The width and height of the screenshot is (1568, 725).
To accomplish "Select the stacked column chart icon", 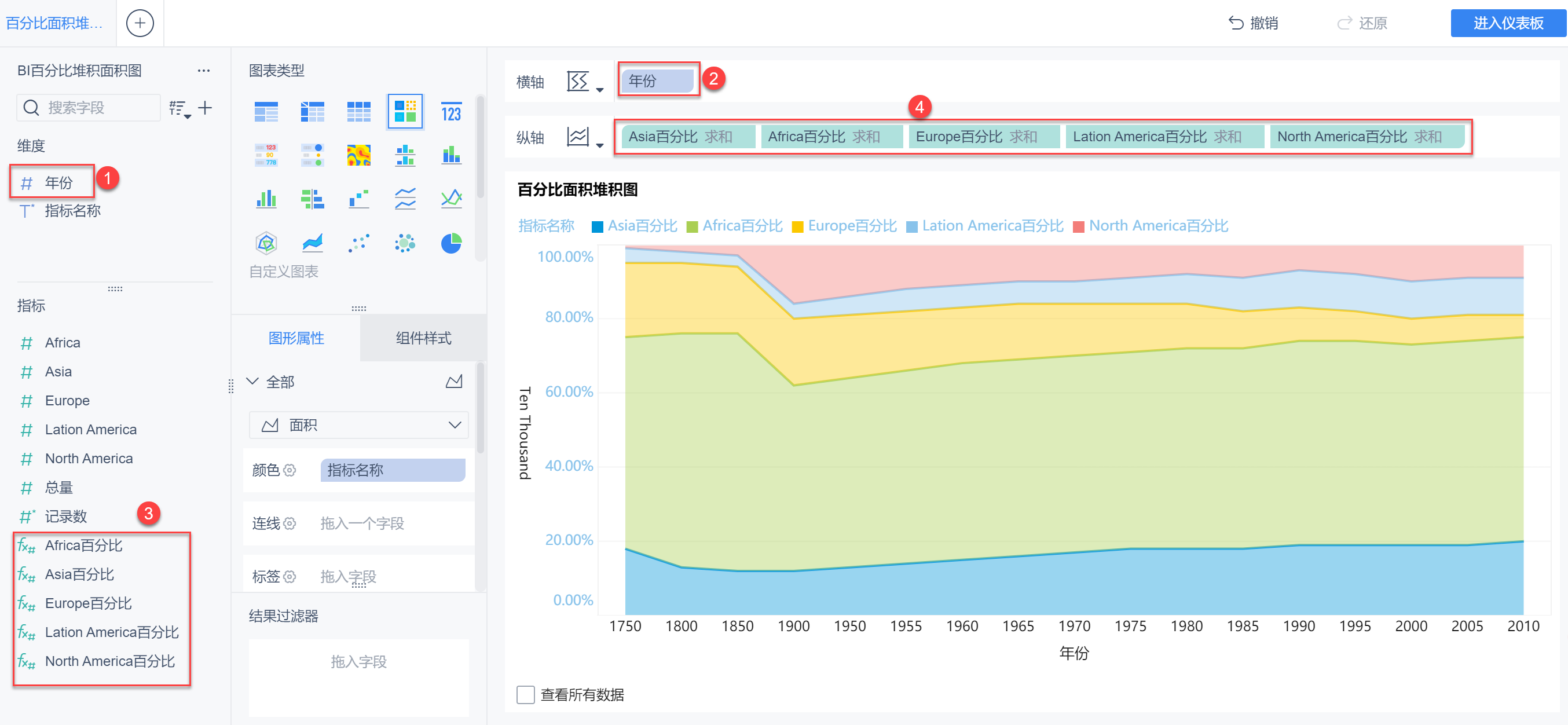I will [x=451, y=155].
